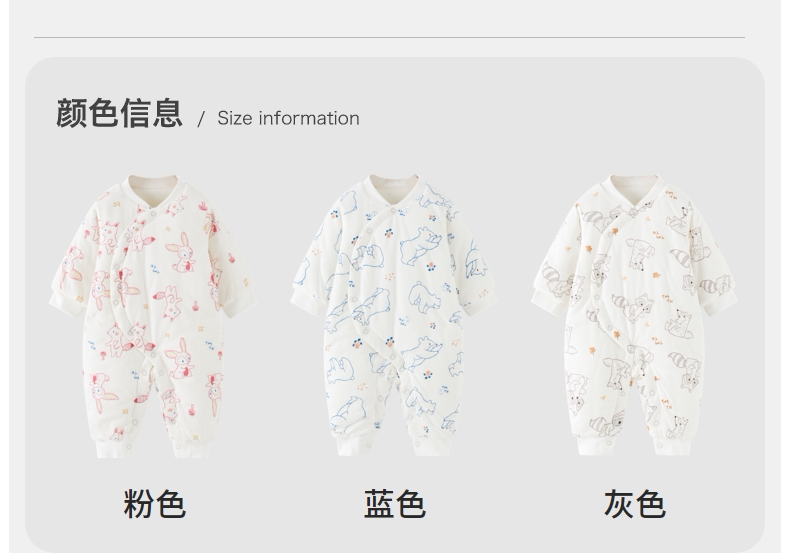Click the V-neck collar of the gray romper
This screenshot has height=553, width=790.
tap(634, 193)
